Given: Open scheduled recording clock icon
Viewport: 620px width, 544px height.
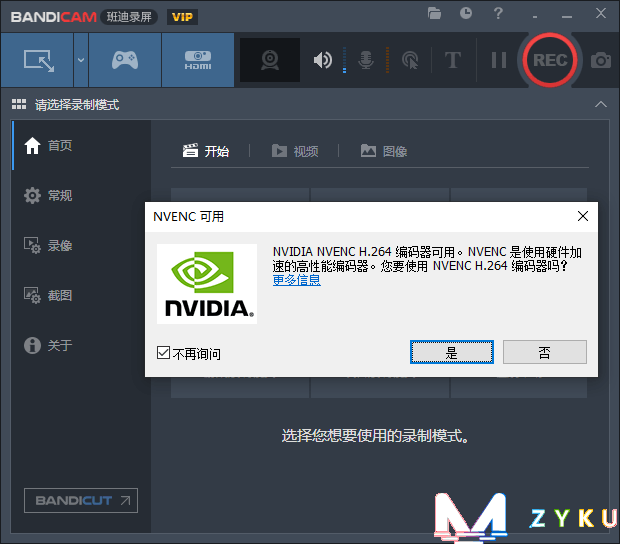Looking at the screenshot, I should pyautogui.click(x=466, y=13).
